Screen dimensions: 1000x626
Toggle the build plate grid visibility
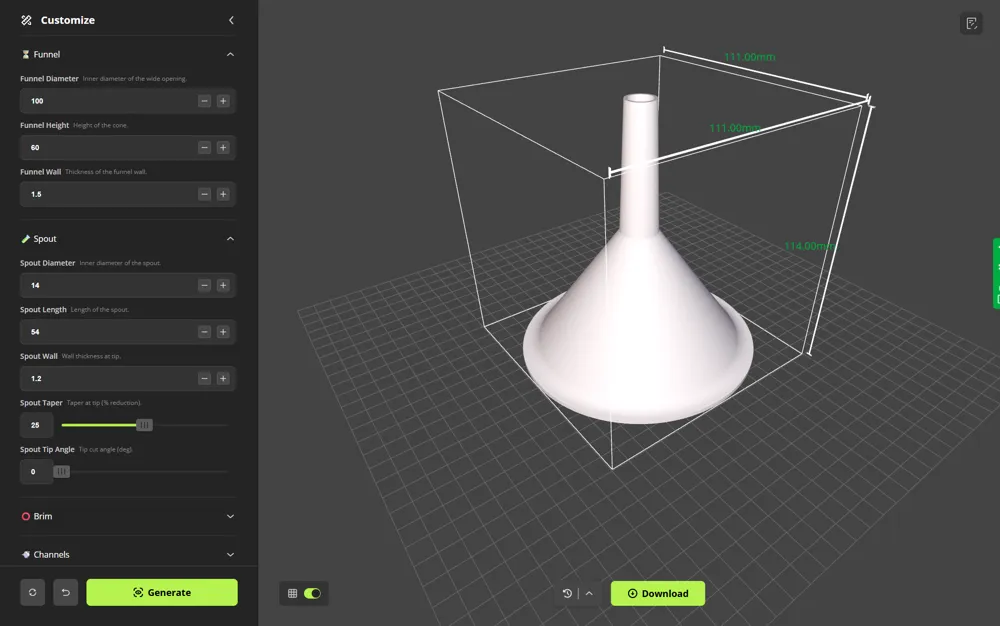pyautogui.click(x=313, y=593)
